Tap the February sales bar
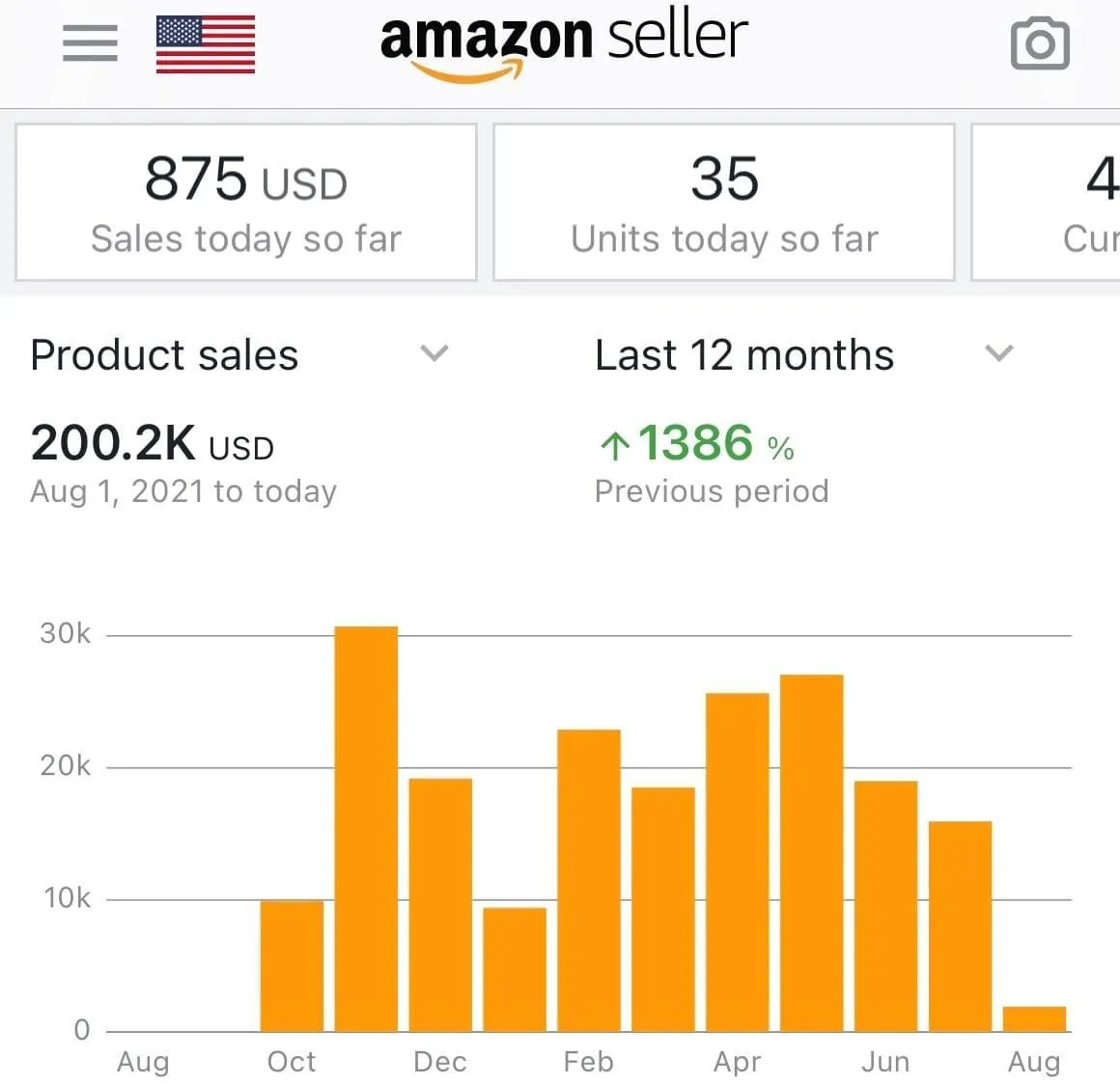The image size is (1120, 1085). [x=589, y=880]
